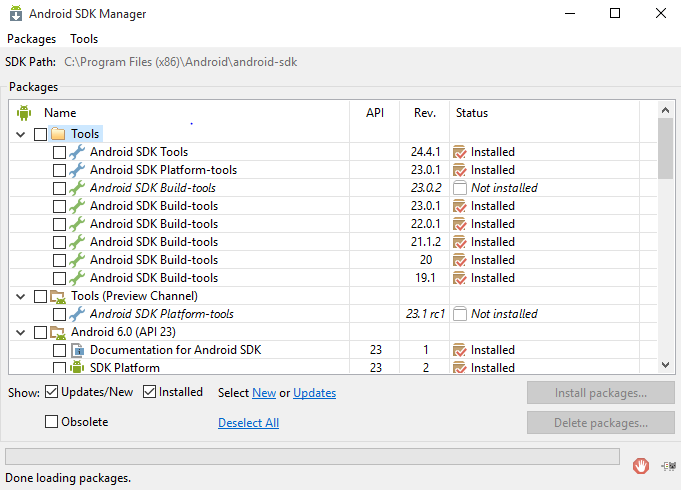
Task: Click revision cell 24.4.1
Action: [x=425, y=152]
